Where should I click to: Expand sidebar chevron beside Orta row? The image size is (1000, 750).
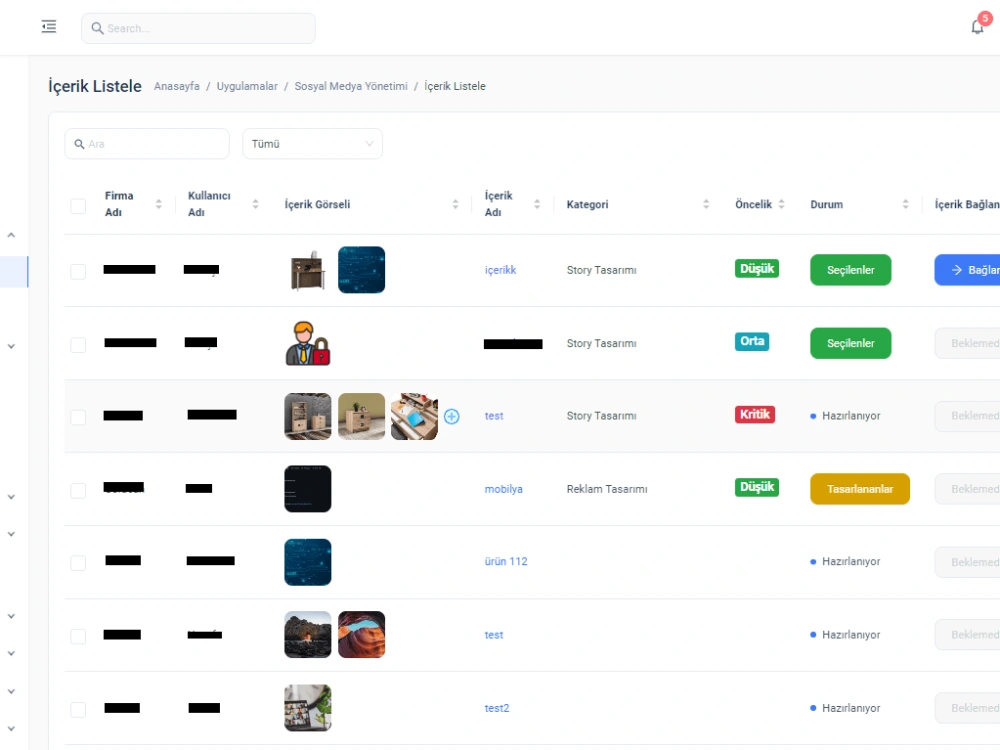[11, 346]
